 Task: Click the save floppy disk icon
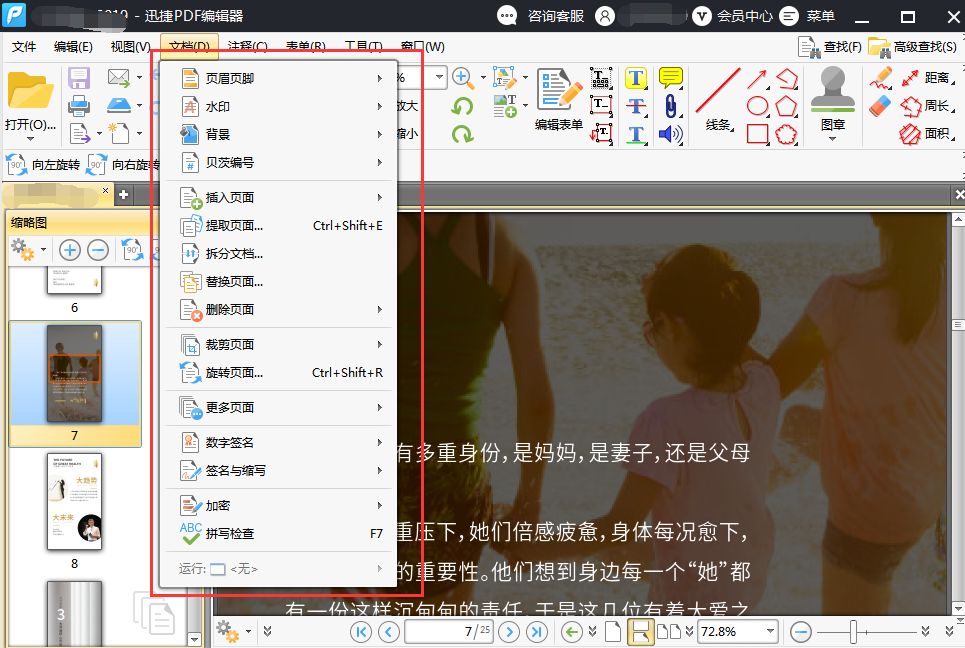(79, 78)
